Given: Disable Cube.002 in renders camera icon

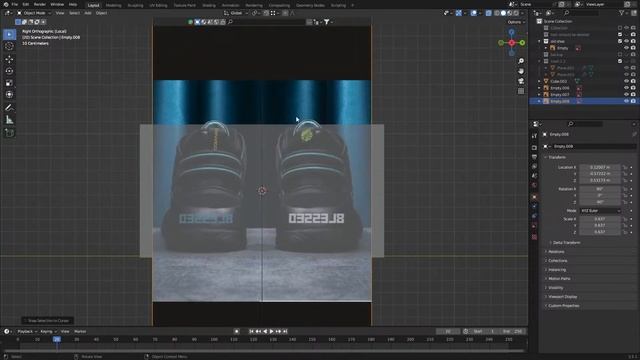Looking at the screenshot, I should tap(633, 81).
